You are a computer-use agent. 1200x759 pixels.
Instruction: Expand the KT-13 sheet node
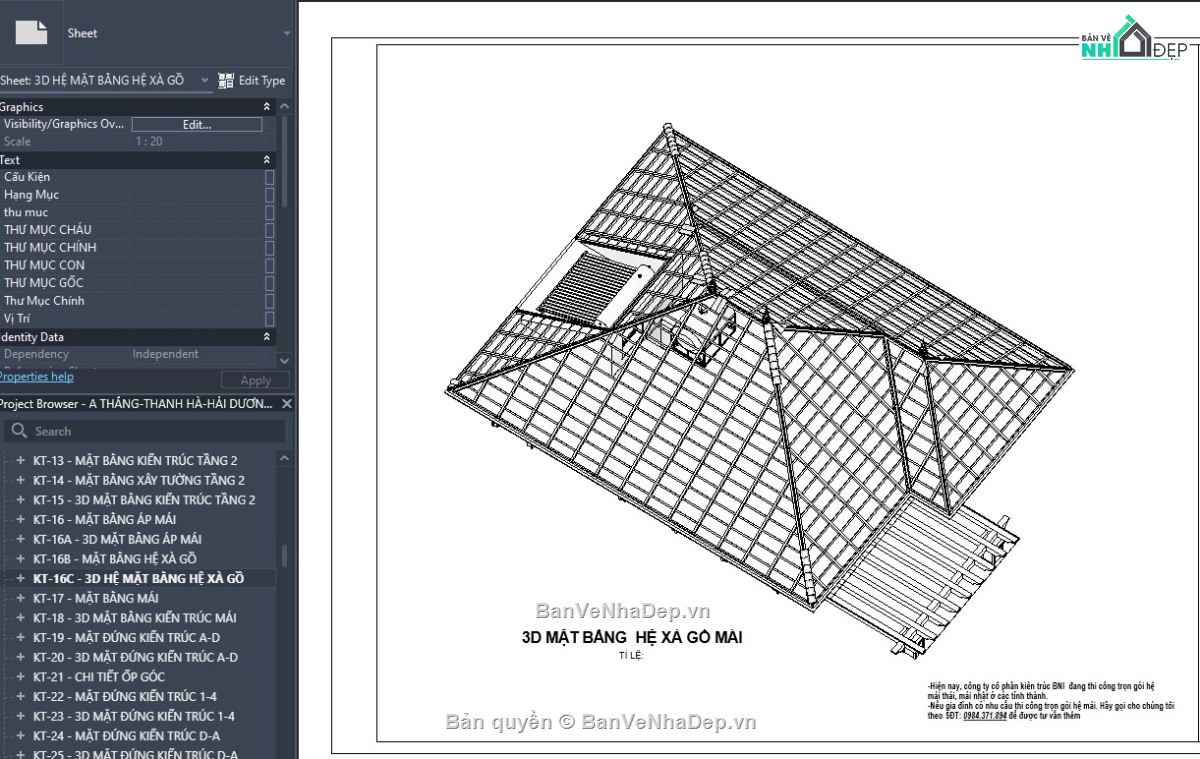20,461
